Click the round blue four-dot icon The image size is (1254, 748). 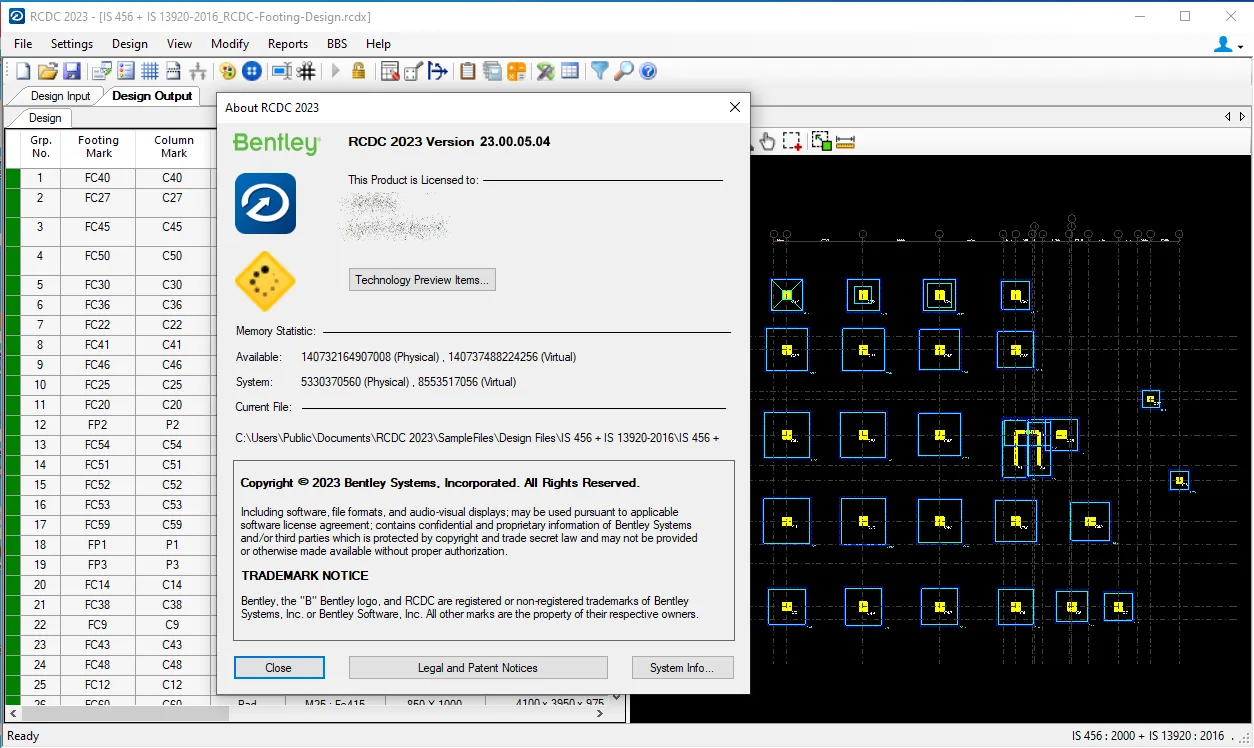[x=252, y=71]
